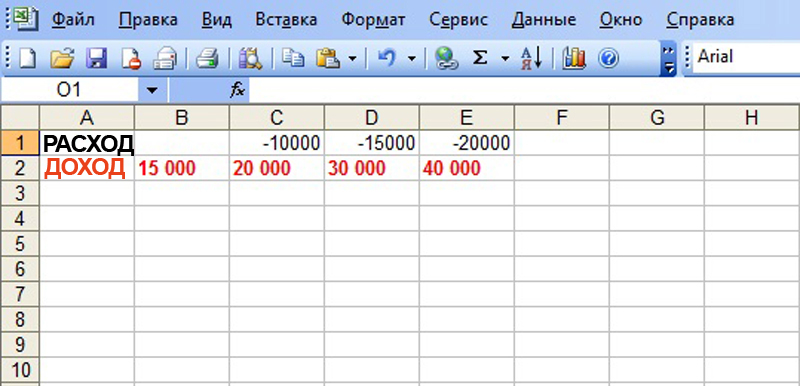The image size is (800, 386).
Task: Select the red cell with 20 000
Action: click(277, 168)
